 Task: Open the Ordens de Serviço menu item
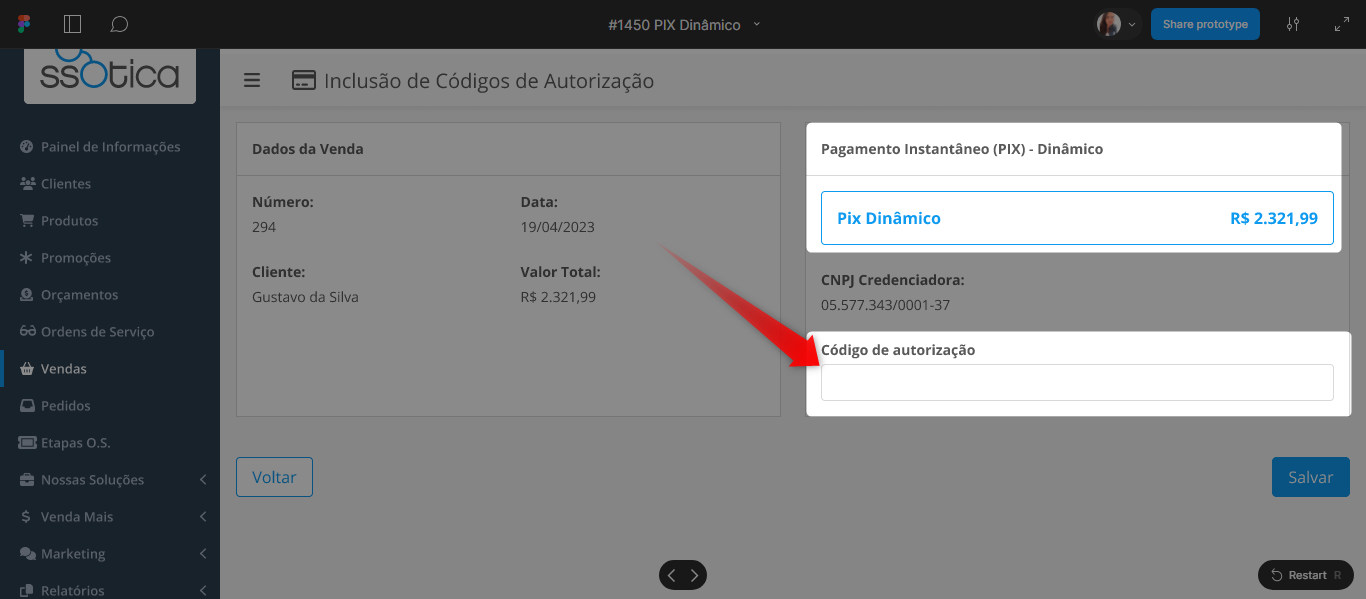(110, 332)
